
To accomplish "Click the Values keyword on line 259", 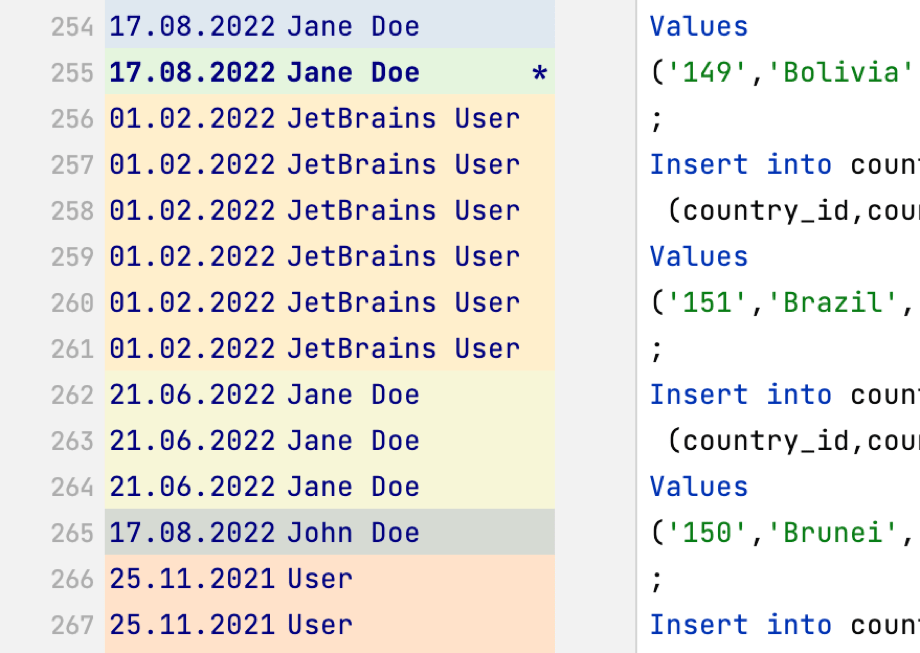I will pyautogui.click(x=699, y=257).
